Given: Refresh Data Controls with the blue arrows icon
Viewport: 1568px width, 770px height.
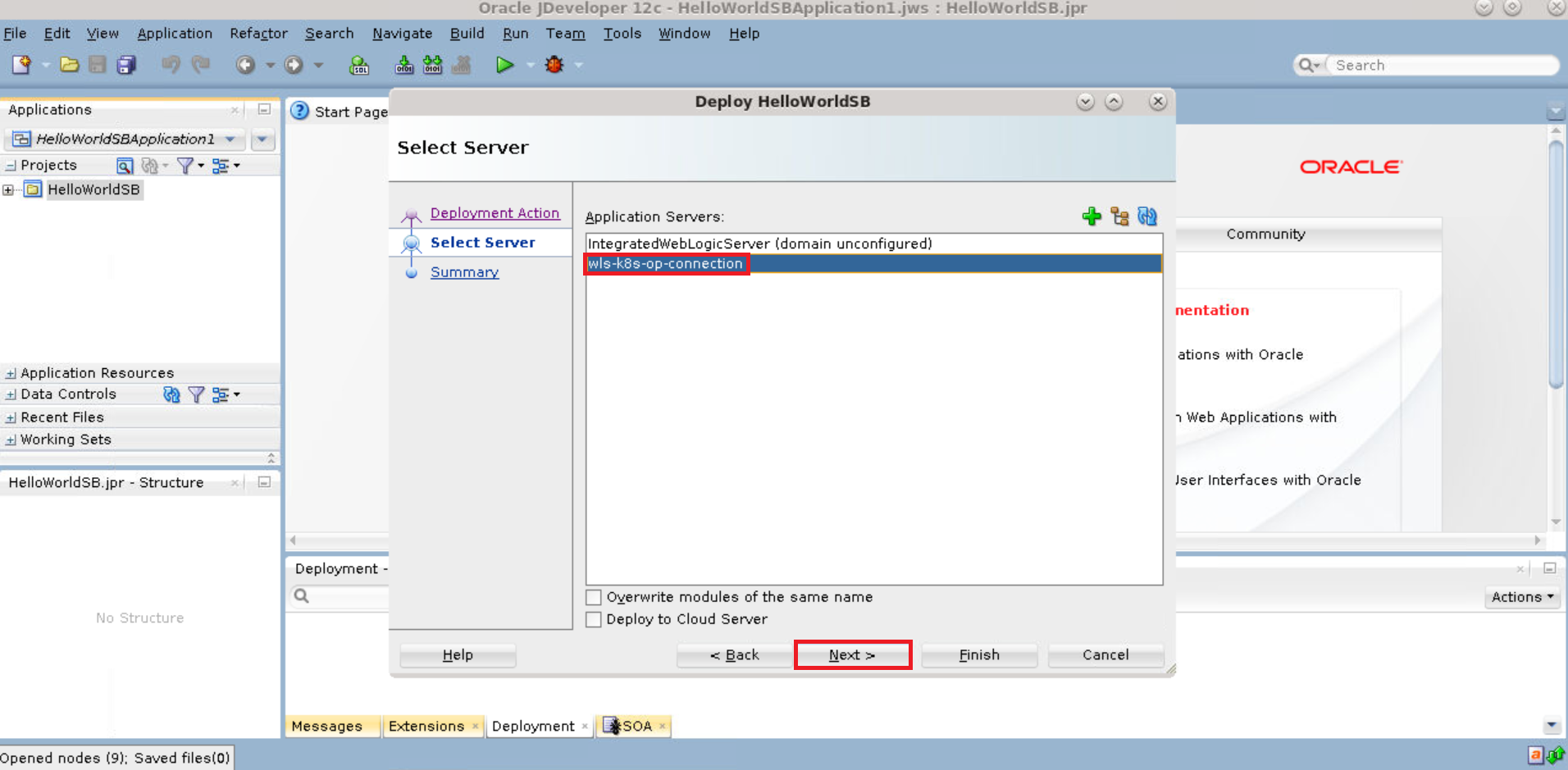Looking at the screenshot, I should pyautogui.click(x=171, y=394).
